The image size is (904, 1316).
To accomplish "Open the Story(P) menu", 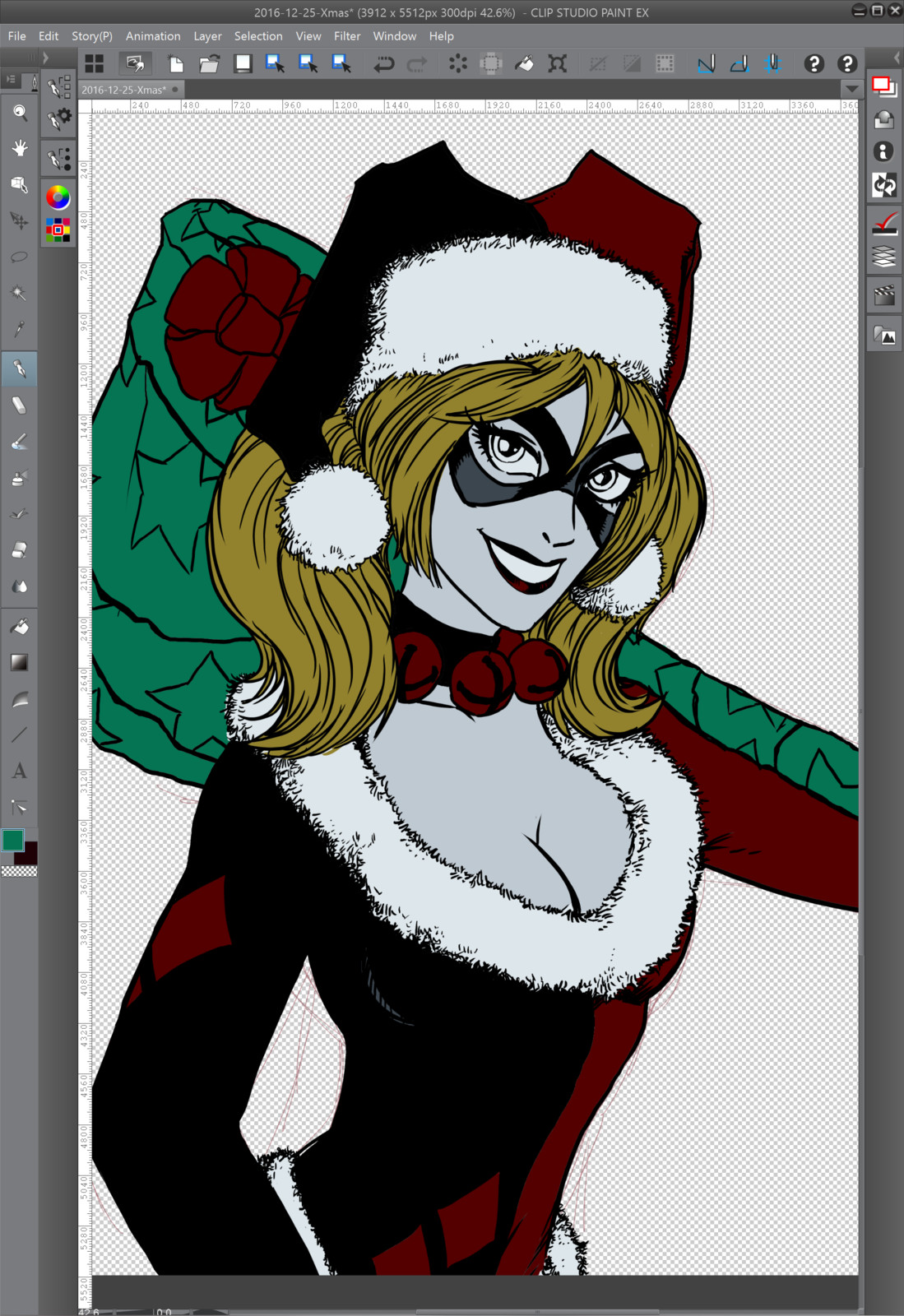I will 92,36.
